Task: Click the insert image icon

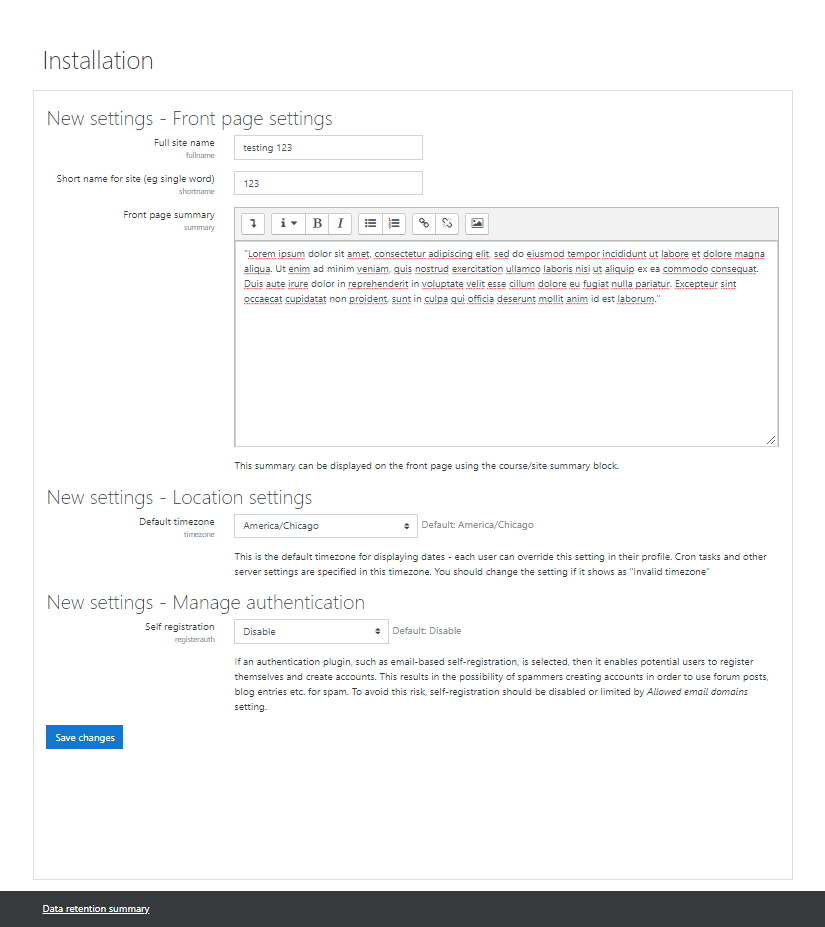Action: pos(477,223)
